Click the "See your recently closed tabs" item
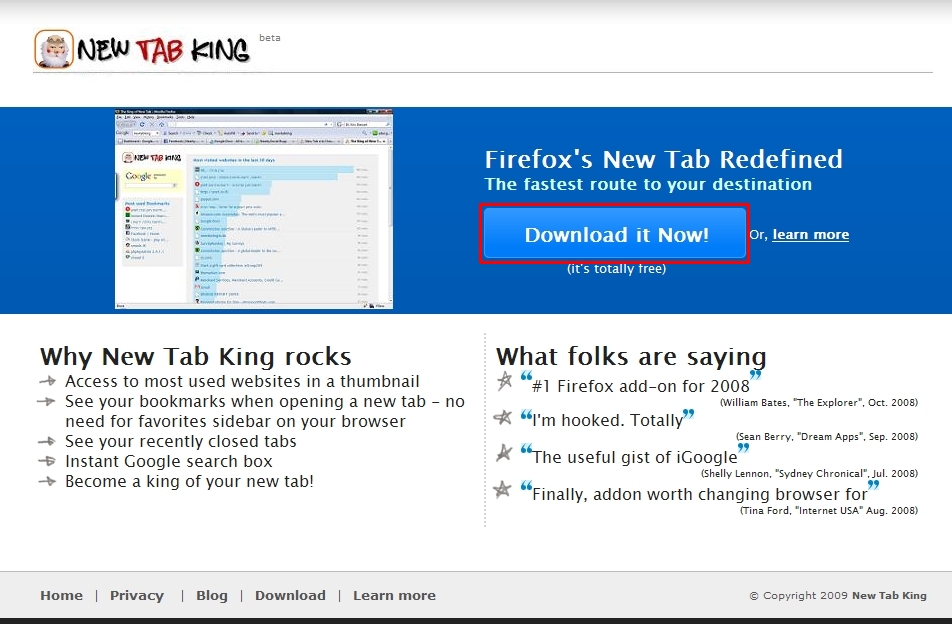Viewport: 952px width, 636px height. click(x=181, y=441)
